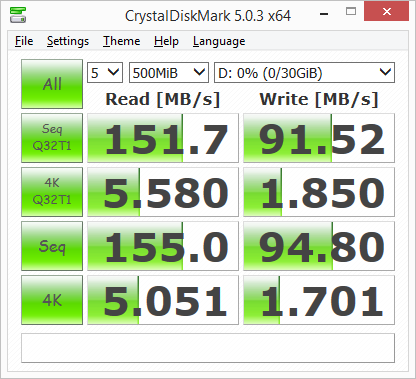Click the CrystalDiskMark app icon in title bar

(18, 15)
